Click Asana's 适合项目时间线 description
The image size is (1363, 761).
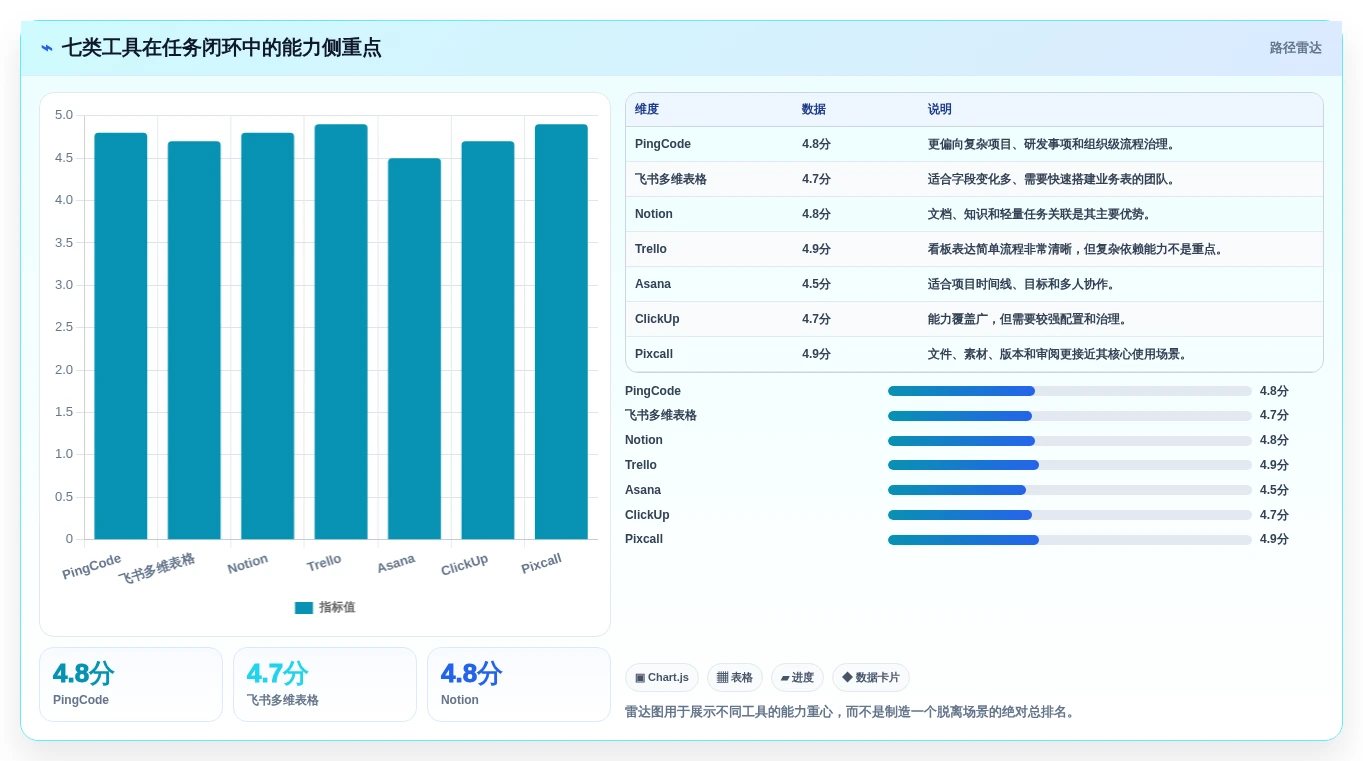[x=1022, y=284]
